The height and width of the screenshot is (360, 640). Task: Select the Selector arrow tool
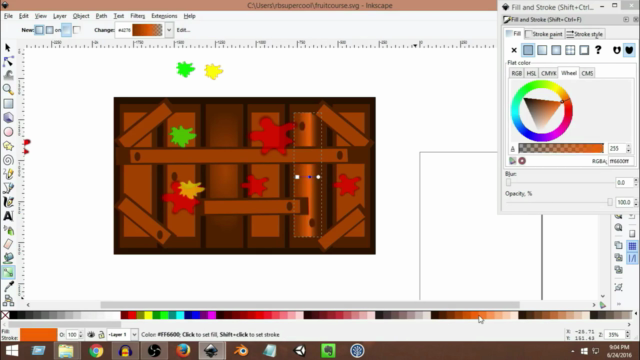click(x=8, y=48)
